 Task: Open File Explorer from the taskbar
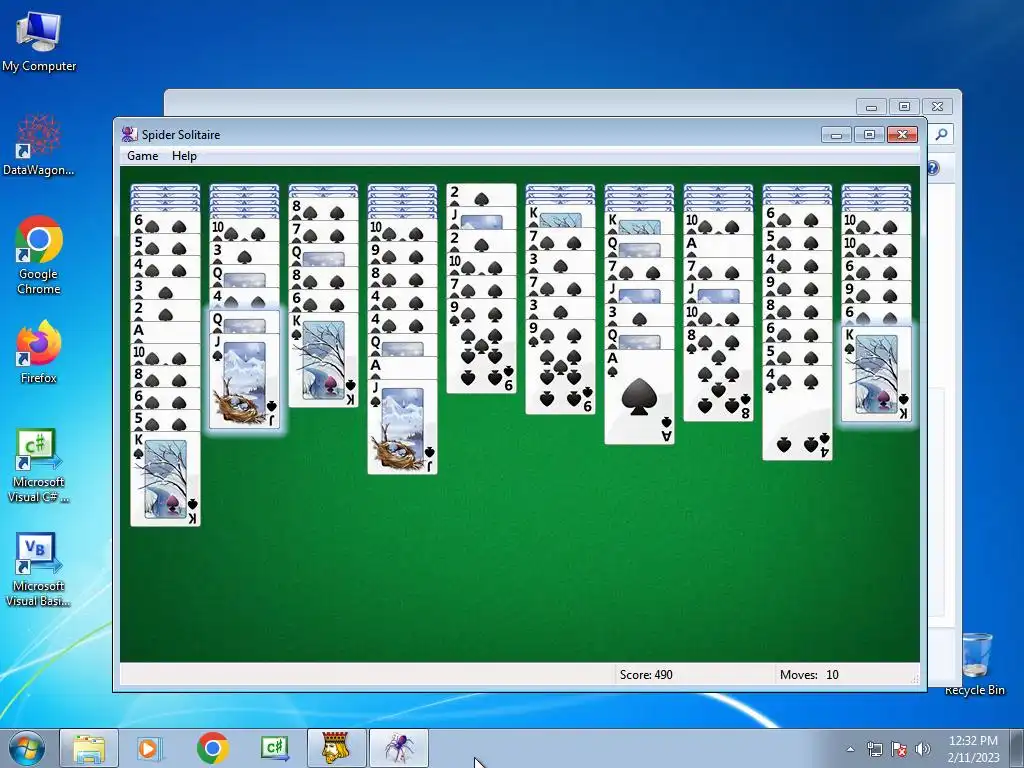point(89,748)
